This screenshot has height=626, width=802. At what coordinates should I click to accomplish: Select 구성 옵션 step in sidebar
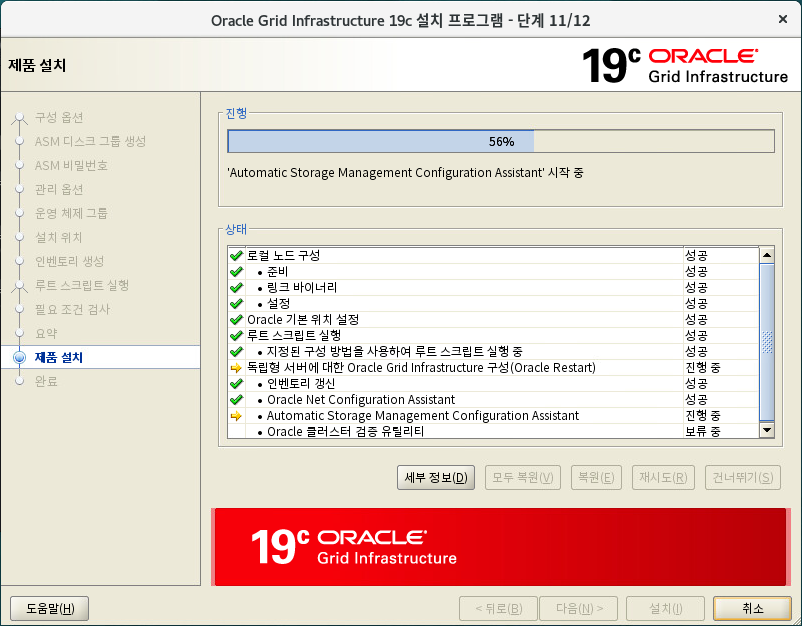(59, 118)
